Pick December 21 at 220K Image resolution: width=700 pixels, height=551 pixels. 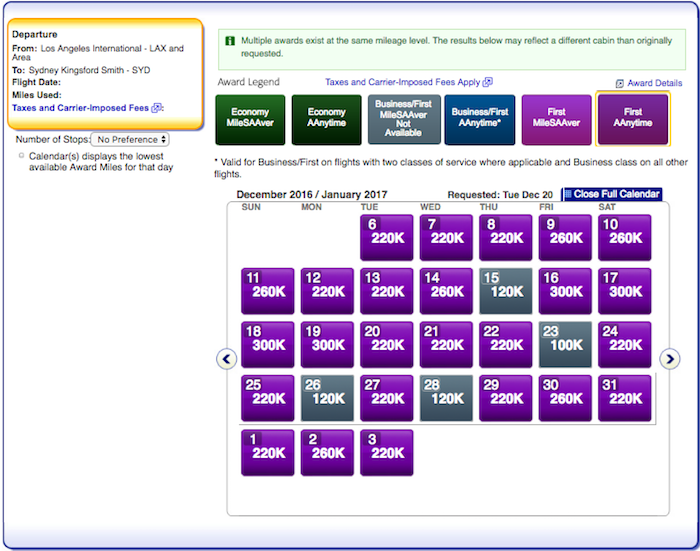[x=446, y=345]
